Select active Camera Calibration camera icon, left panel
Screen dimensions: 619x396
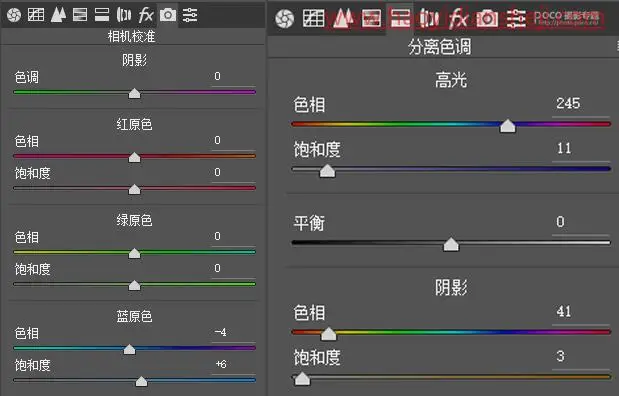tap(168, 15)
